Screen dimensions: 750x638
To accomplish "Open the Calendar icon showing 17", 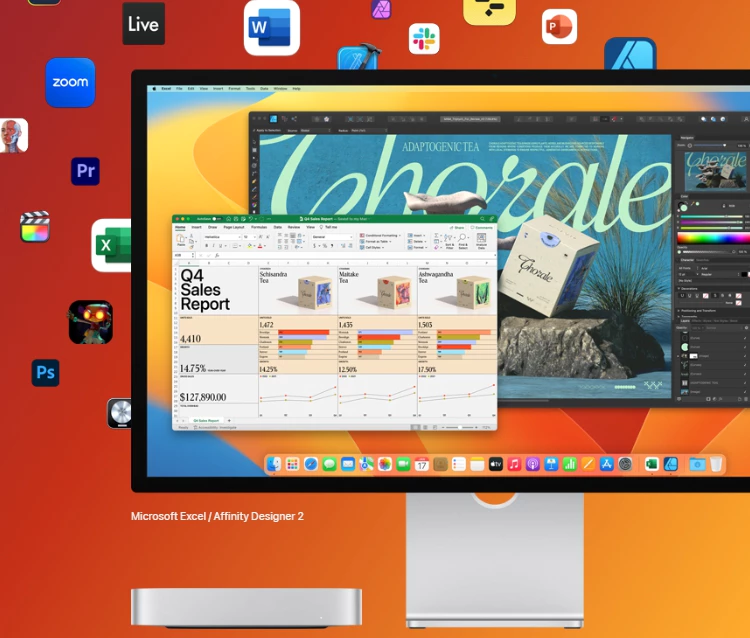I will point(421,464).
